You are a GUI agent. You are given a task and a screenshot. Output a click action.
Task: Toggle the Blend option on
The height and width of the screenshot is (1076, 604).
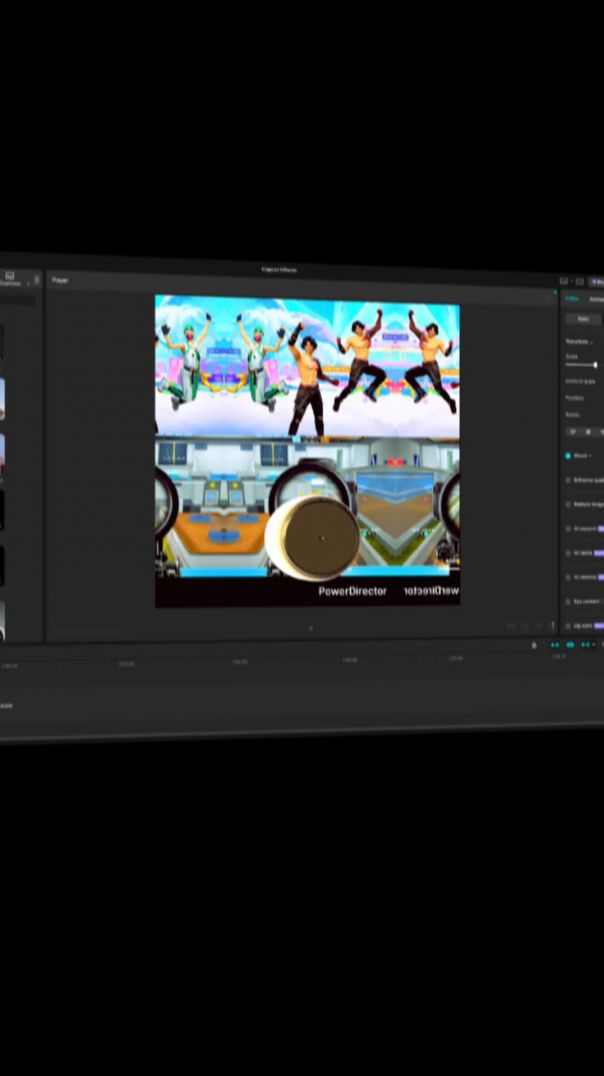tap(568, 456)
